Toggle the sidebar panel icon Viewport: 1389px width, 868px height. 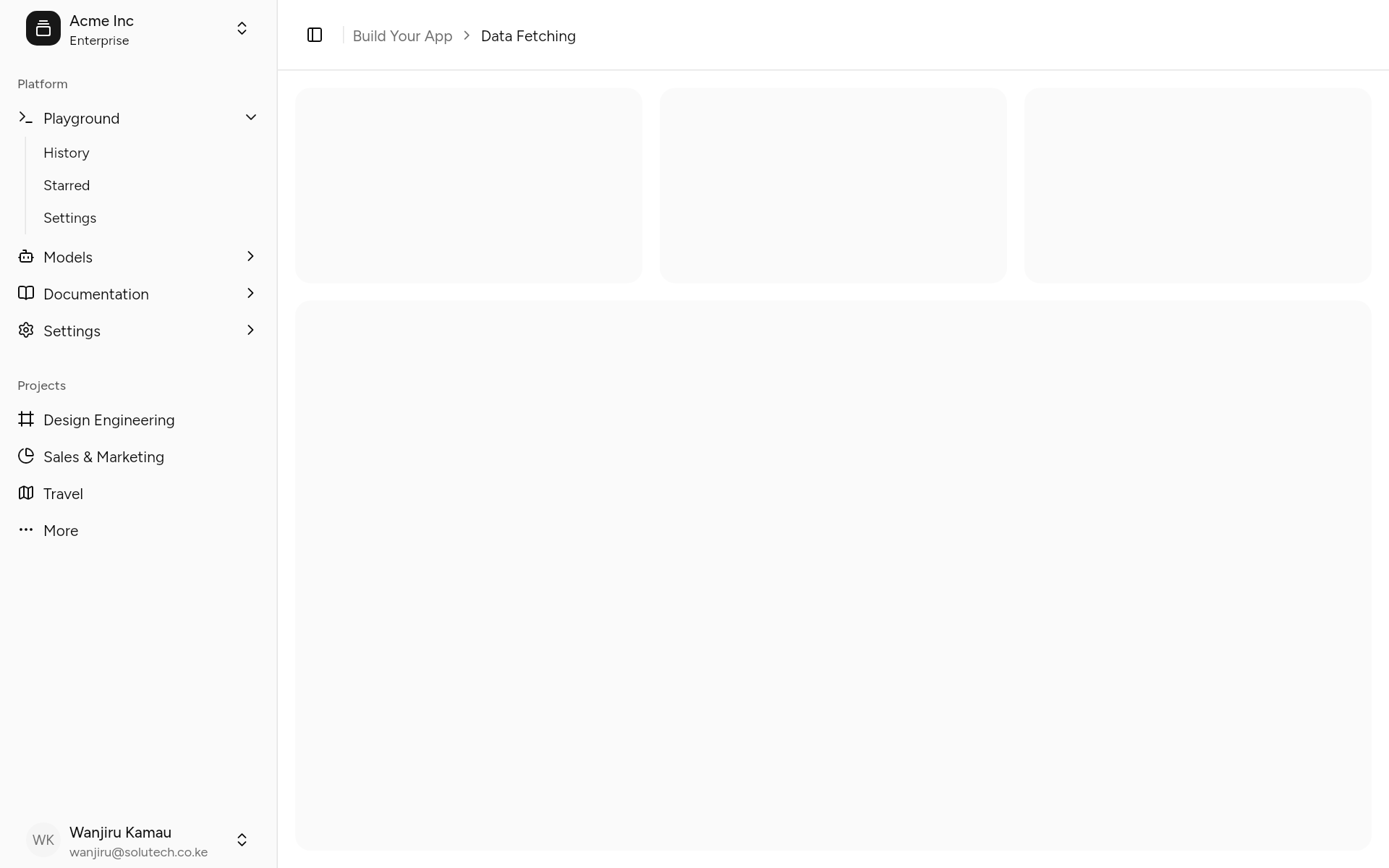(x=315, y=35)
